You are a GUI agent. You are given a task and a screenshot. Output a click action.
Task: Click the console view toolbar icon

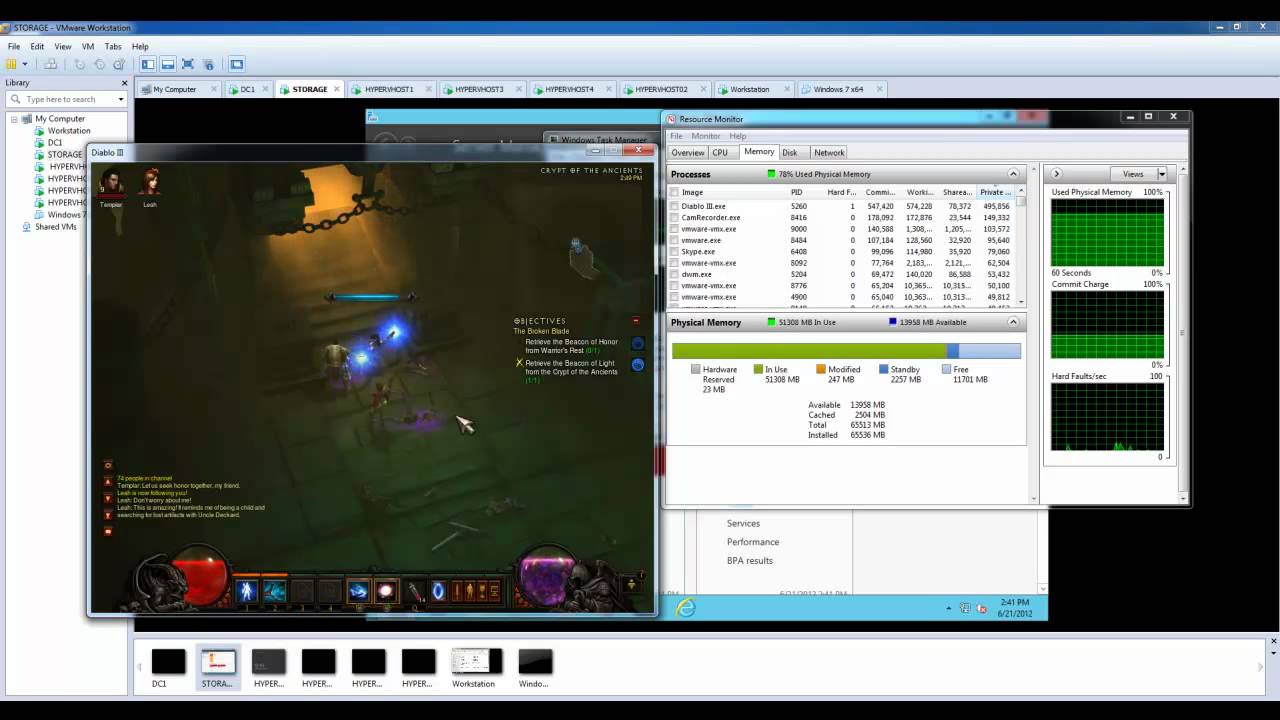[237, 64]
